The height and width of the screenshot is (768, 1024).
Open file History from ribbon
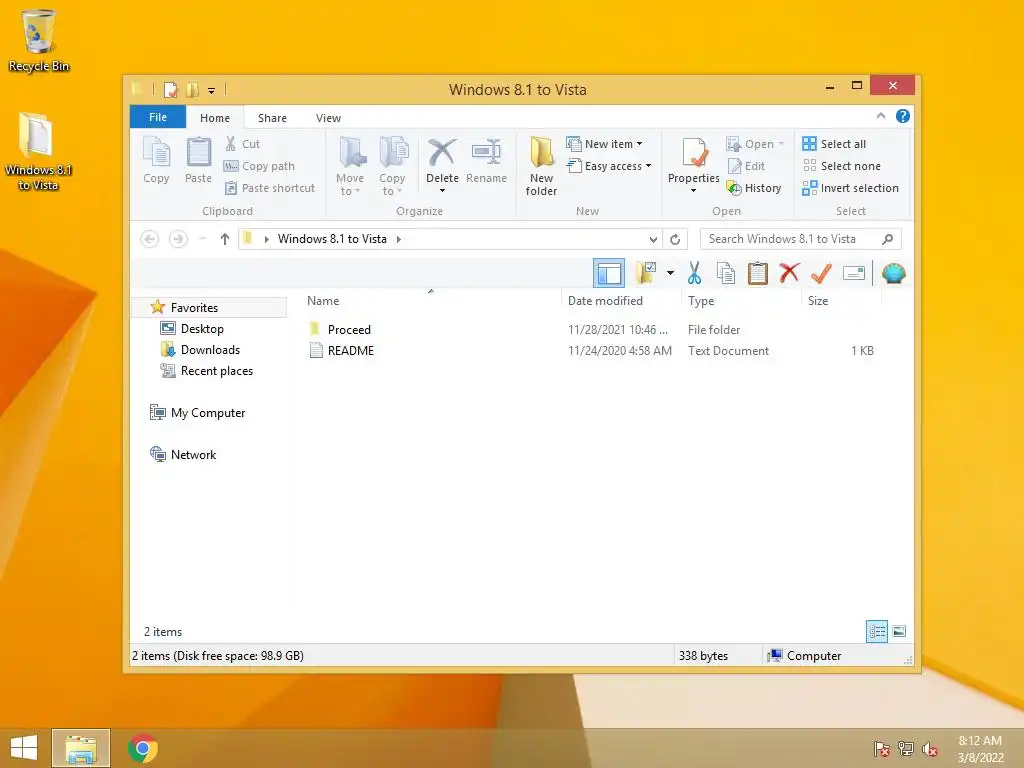click(754, 188)
